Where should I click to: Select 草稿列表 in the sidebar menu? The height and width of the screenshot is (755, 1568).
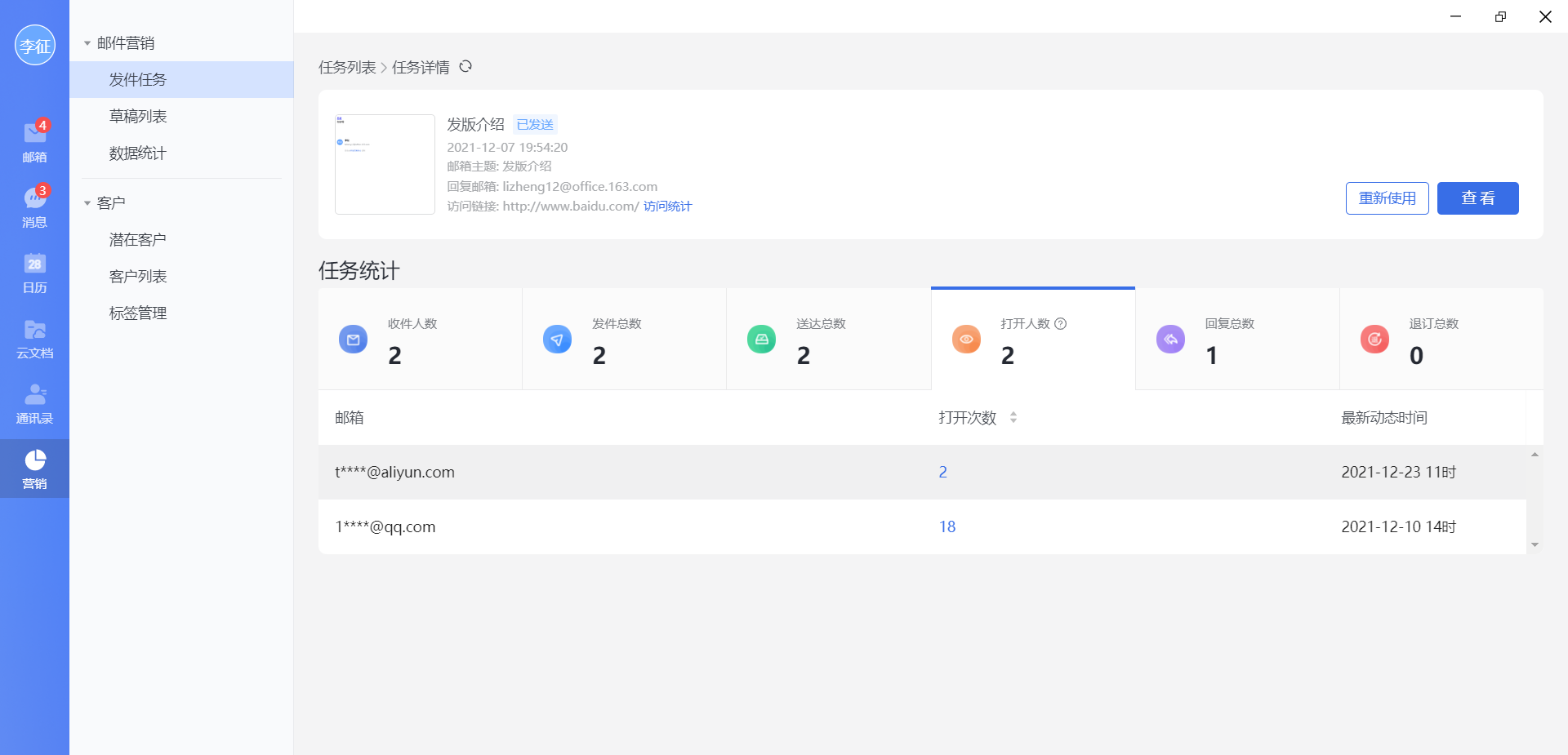pos(138,117)
